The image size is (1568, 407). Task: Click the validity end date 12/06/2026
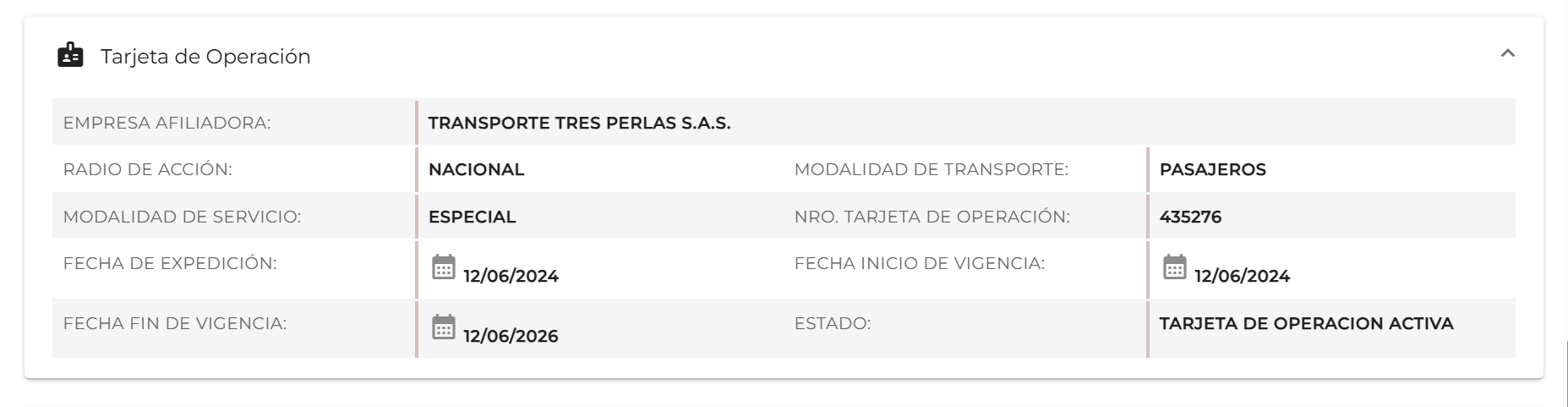pos(511,336)
